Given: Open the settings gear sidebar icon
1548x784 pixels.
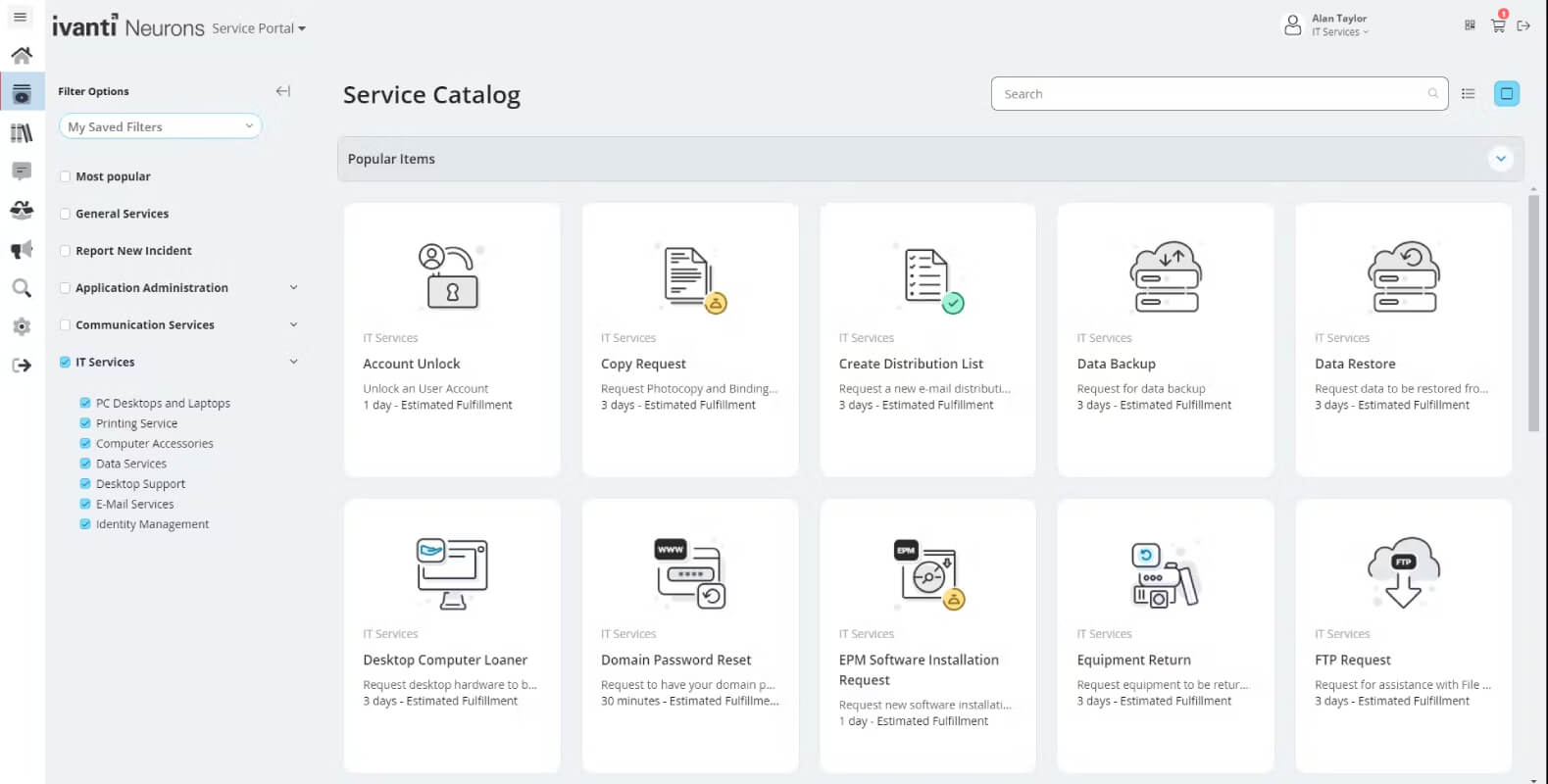Looking at the screenshot, I should click(22, 326).
